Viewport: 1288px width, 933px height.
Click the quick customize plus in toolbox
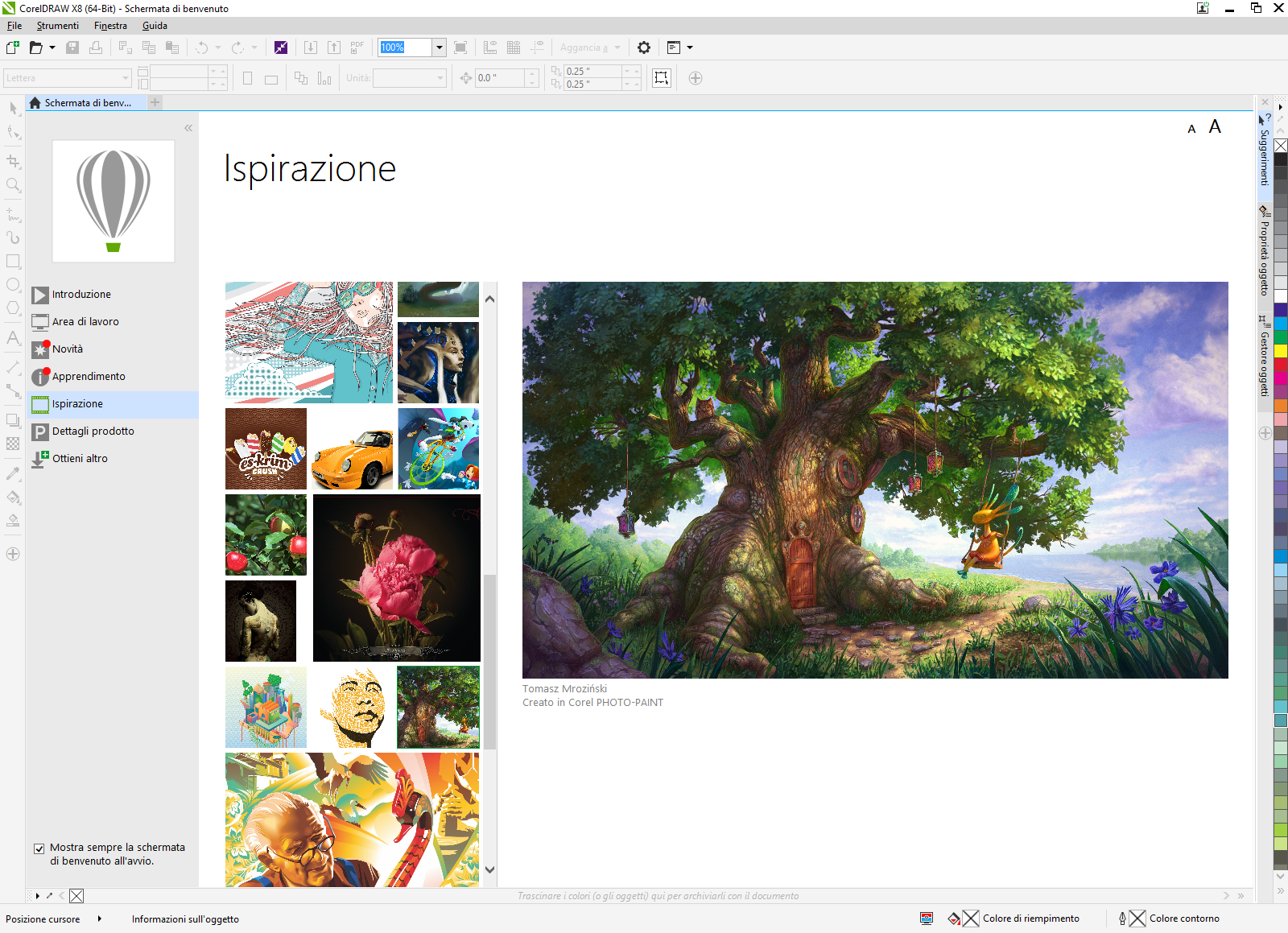pyautogui.click(x=13, y=554)
